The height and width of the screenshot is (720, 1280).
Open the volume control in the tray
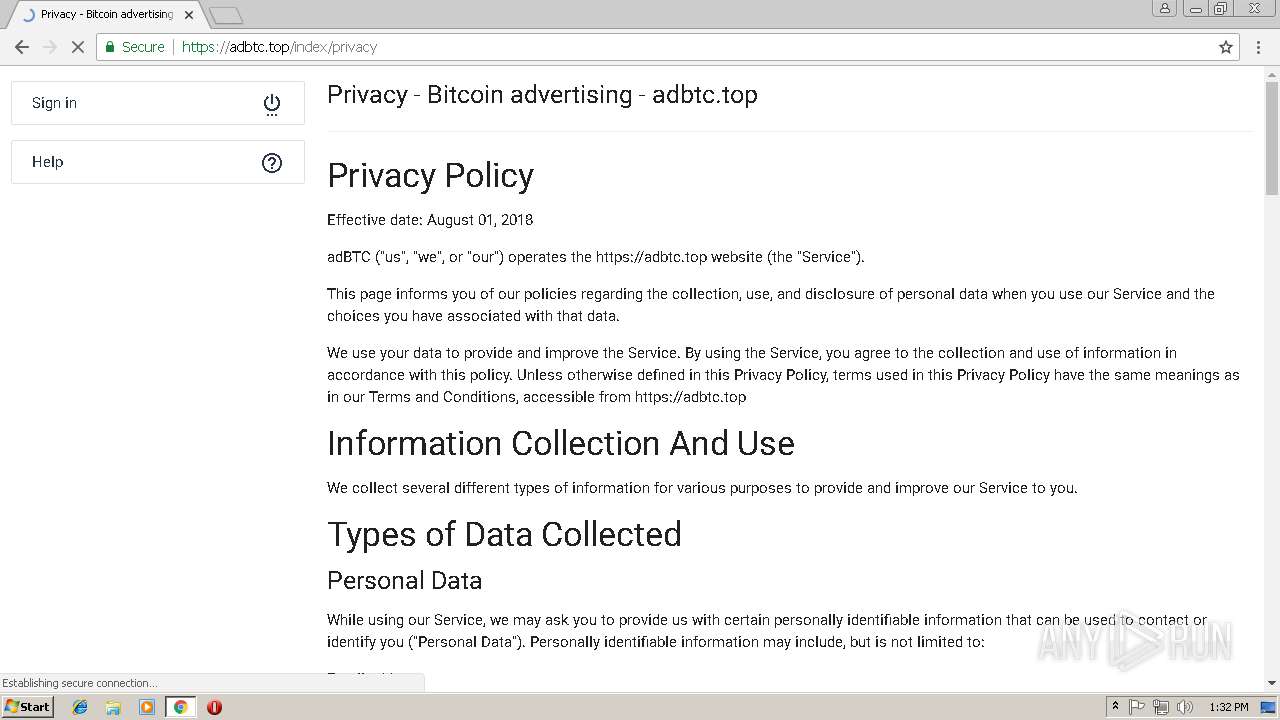pyautogui.click(x=1184, y=707)
